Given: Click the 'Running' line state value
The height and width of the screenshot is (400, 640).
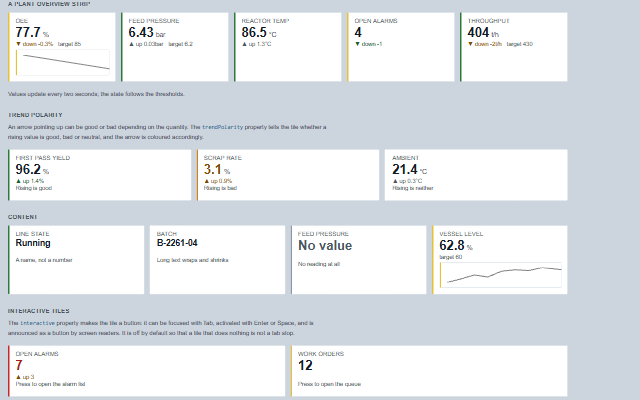Looking at the screenshot, I should pyautogui.click(x=33, y=243).
